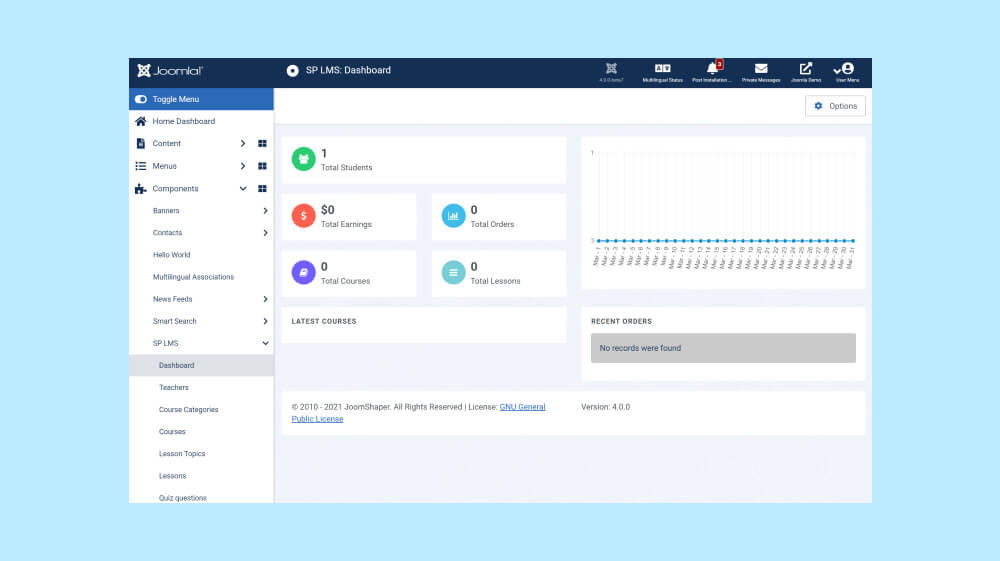The width and height of the screenshot is (1000, 561).
Task: Select Teachers under SP LMS
Action: [x=174, y=387]
